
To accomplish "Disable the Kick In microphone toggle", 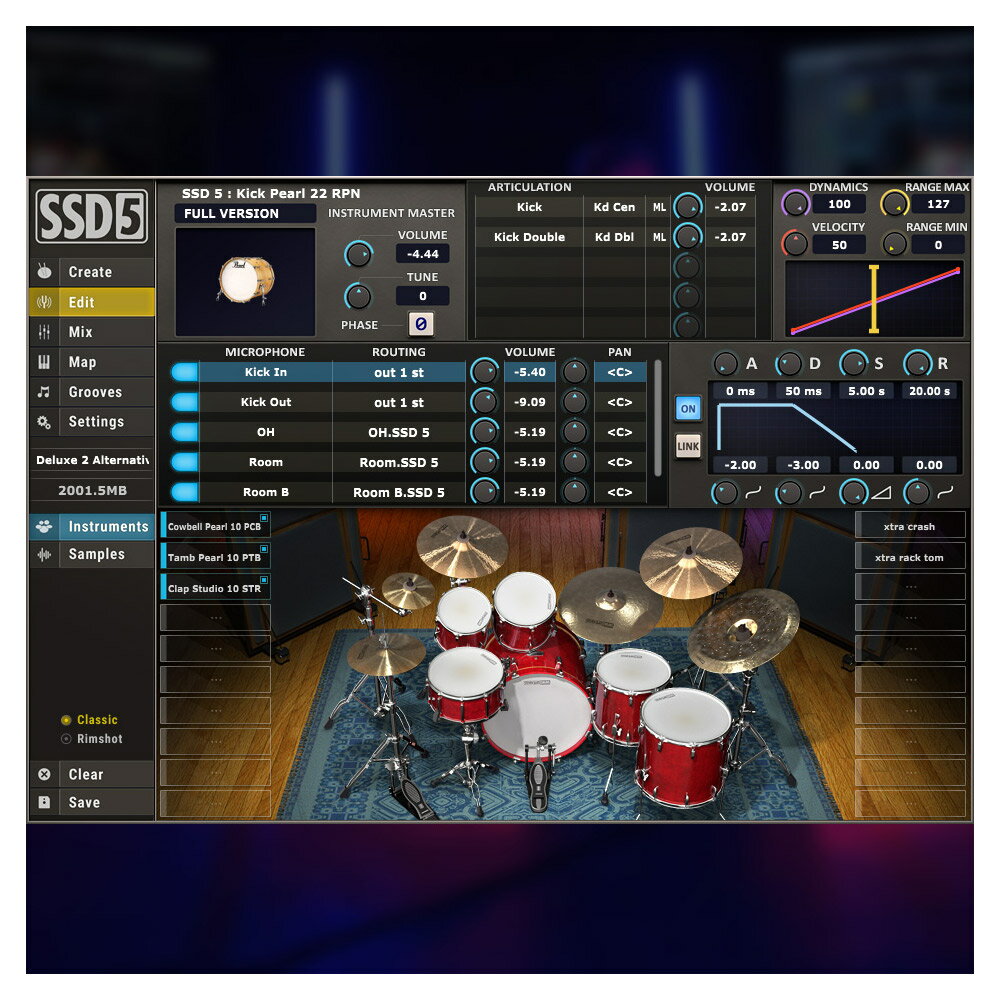I will pyautogui.click(x=185, y=372).
